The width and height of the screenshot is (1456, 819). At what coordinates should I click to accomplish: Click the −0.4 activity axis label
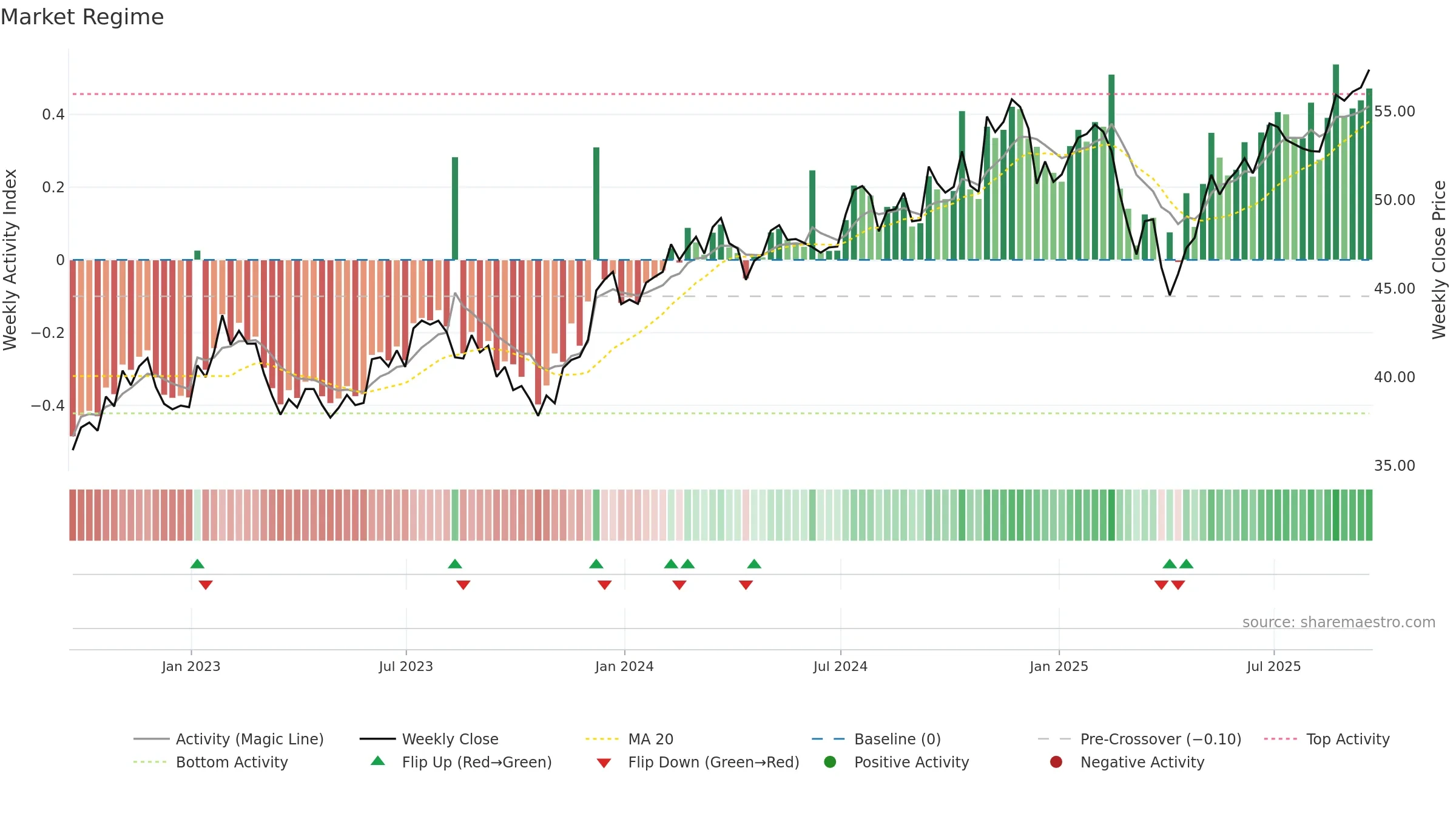pos(48,406)
